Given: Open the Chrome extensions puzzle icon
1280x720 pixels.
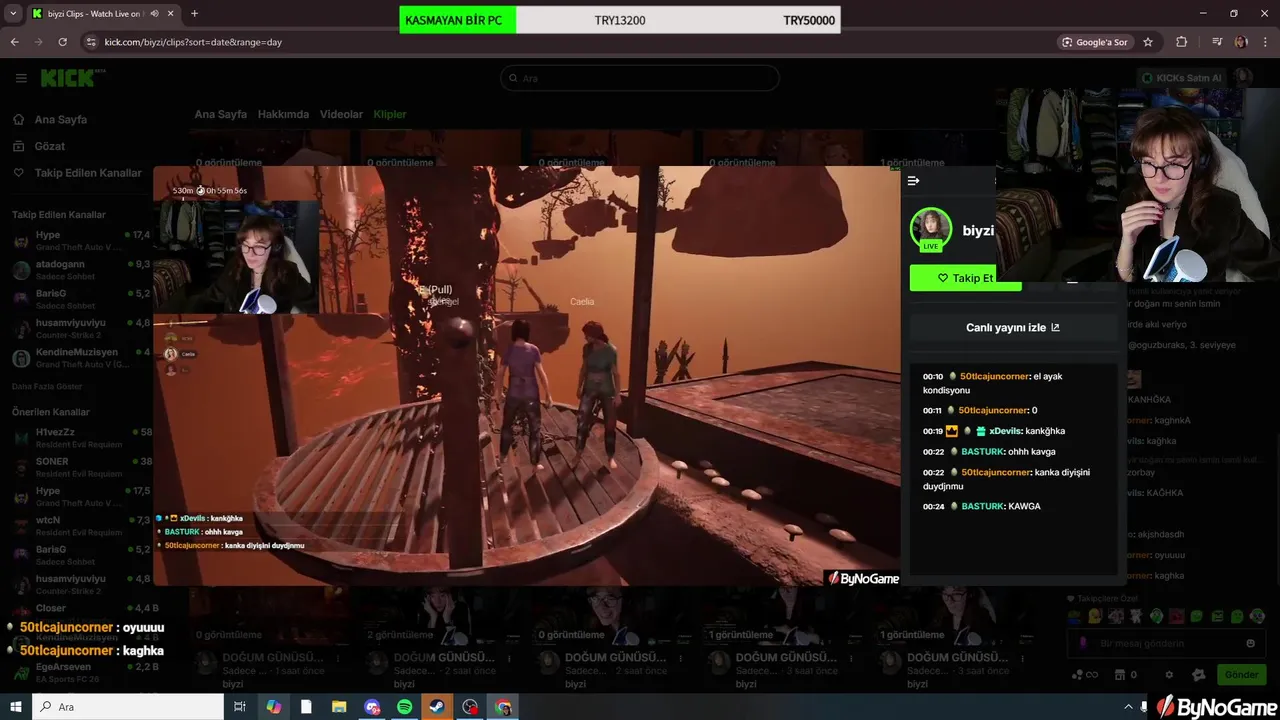Looking at the screenshot, I should pos(1182,42).
